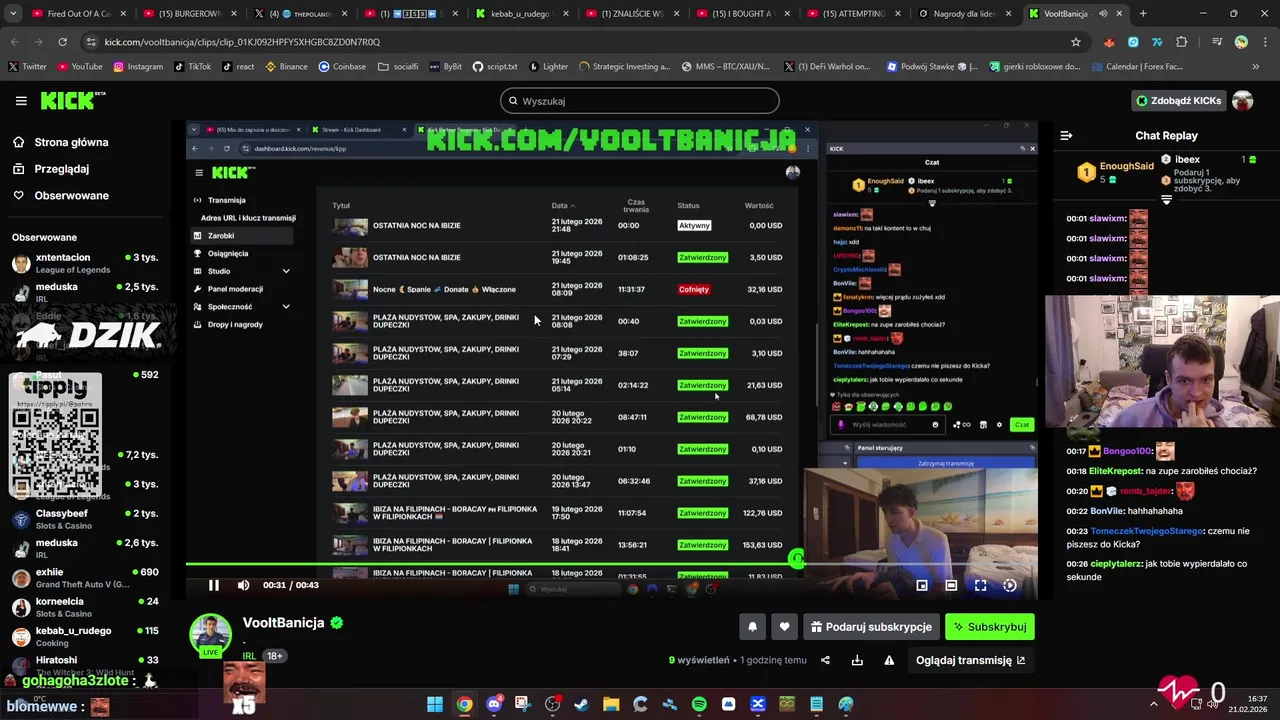1280x720 pixels.
Task: Switch to Nagrody dla lider browser tab
Action: click(965, 14)
